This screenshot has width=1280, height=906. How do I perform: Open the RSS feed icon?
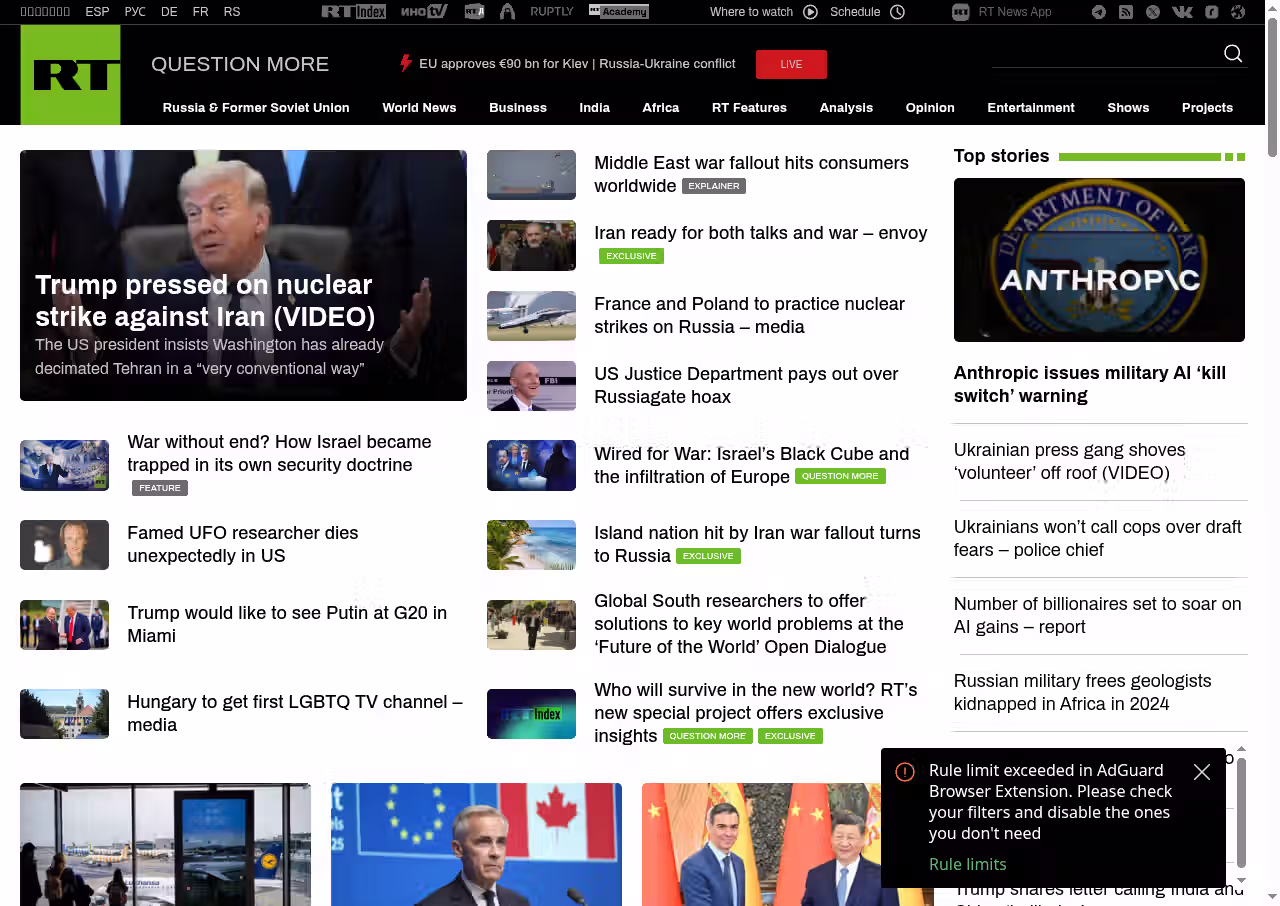tap(1126, 12)
